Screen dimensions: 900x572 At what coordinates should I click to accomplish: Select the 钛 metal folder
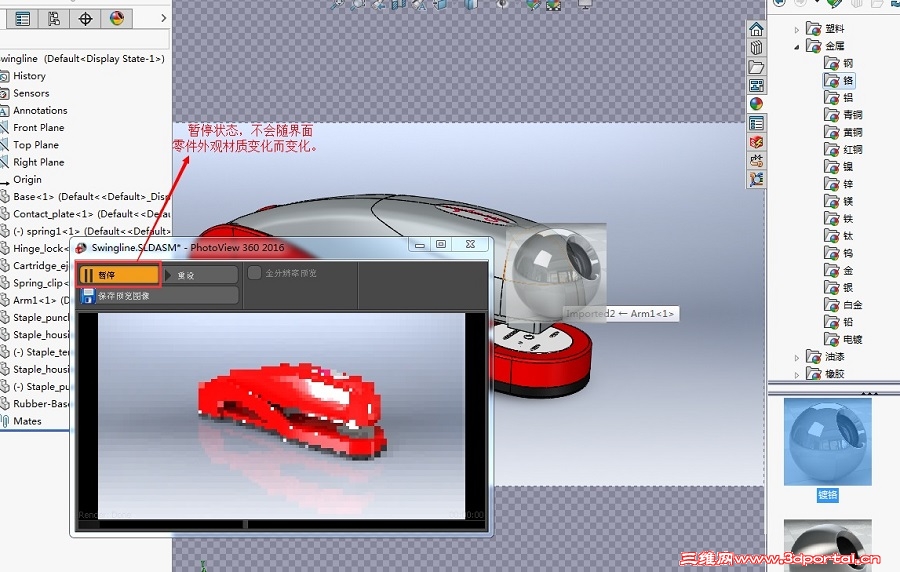point(839,236)
